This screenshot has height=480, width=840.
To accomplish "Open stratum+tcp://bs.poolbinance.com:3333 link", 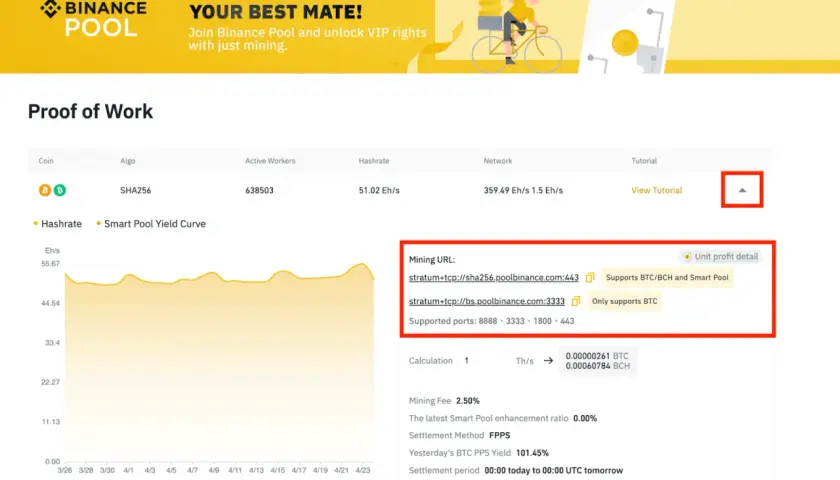I will tap(486, 301).
